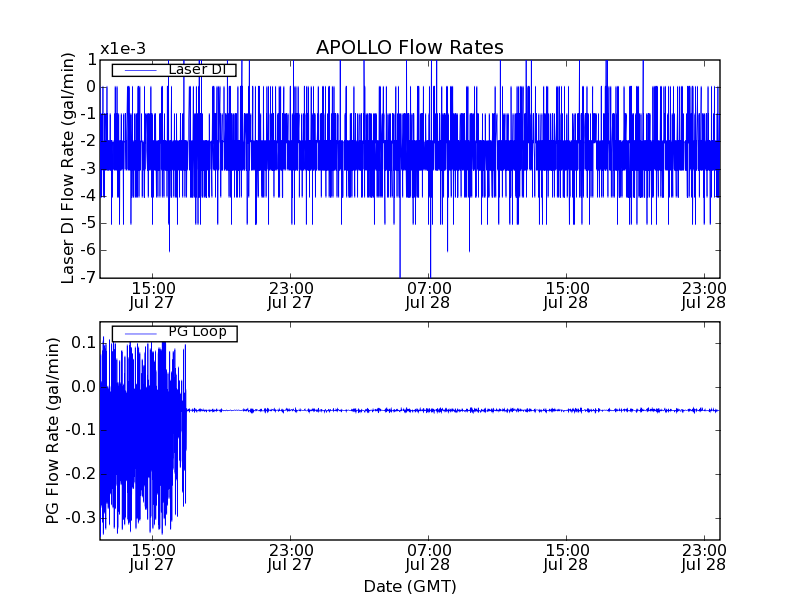Image resolution: width=800 pixels, height=600 pixels.
Task: Click '23:00 Jul 28' tick under Laser DI plot
Action: 704,296
